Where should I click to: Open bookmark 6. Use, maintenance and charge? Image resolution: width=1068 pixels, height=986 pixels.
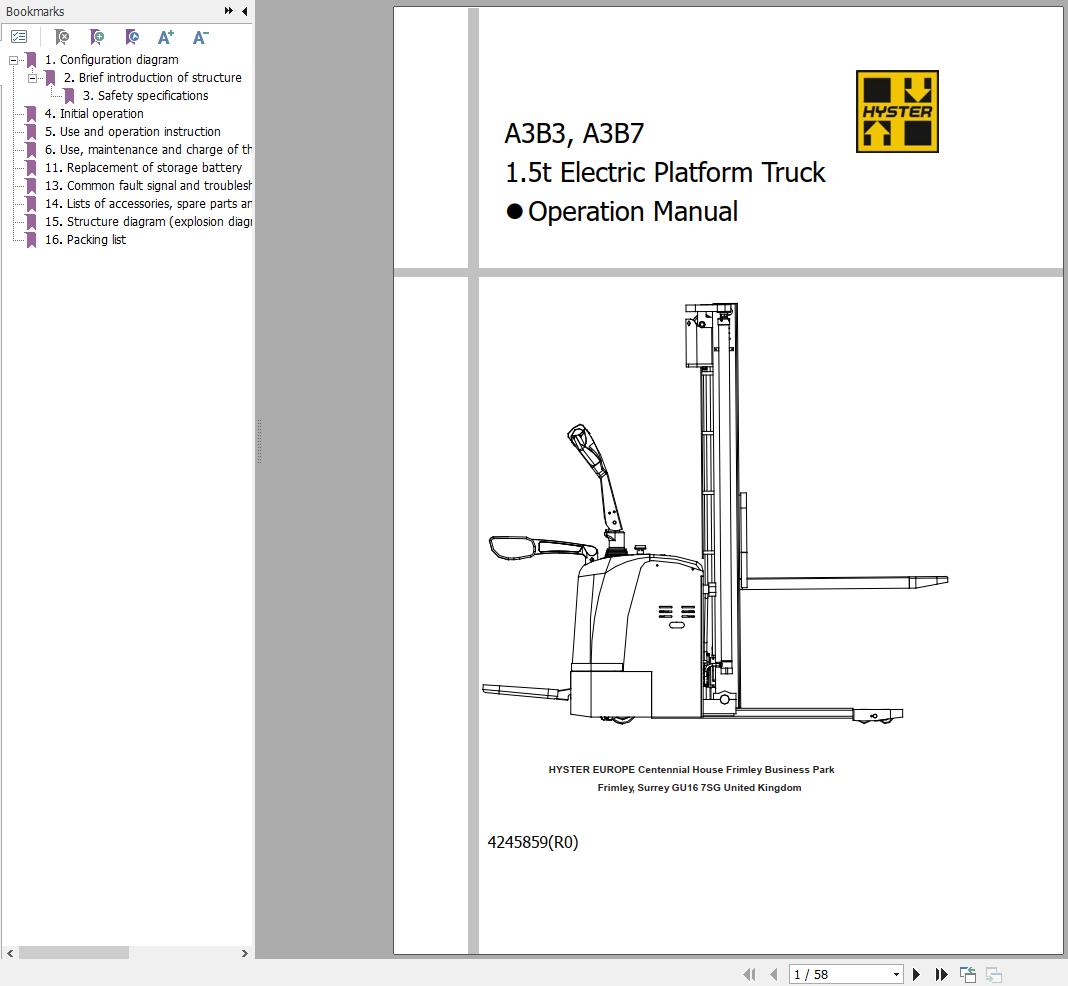(148, 150)
